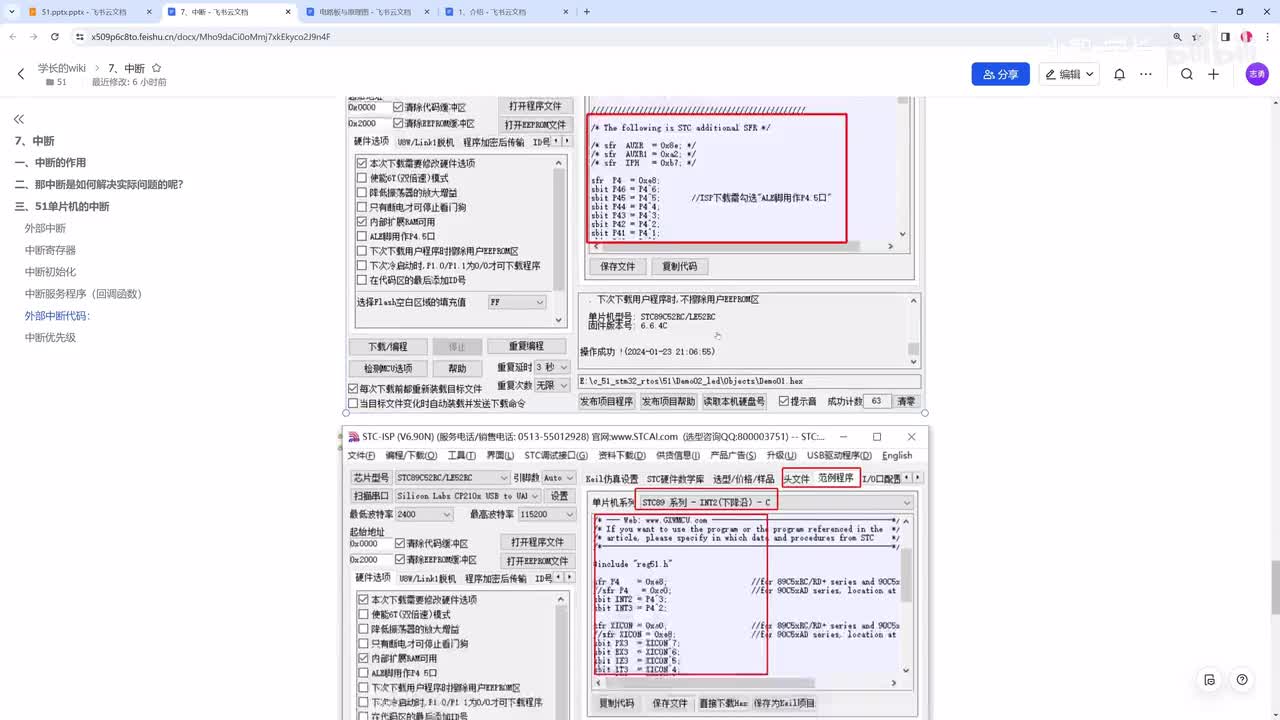Open the 学长的wiki breadcrumb link

coord(62,68)
